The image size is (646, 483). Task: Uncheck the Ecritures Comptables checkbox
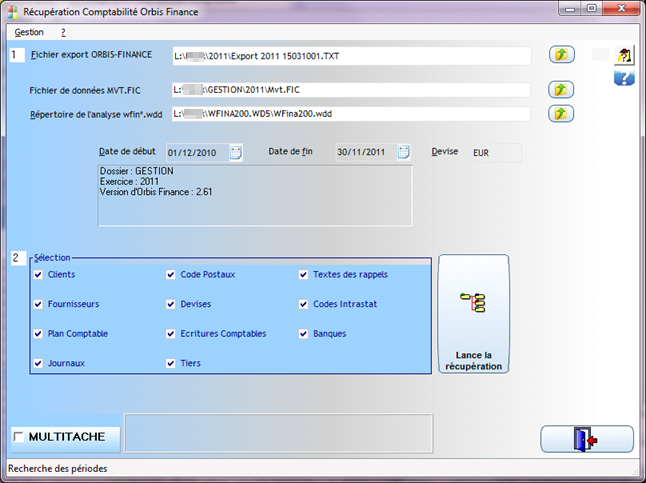pyautogui.click(x=171, y=334)
